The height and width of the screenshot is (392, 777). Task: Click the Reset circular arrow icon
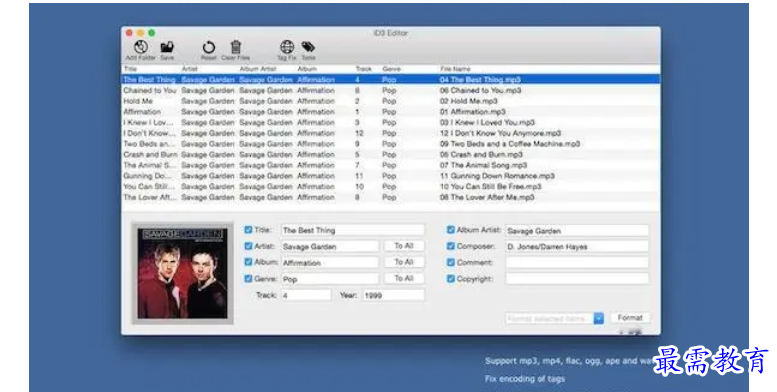tap(209, 47)
